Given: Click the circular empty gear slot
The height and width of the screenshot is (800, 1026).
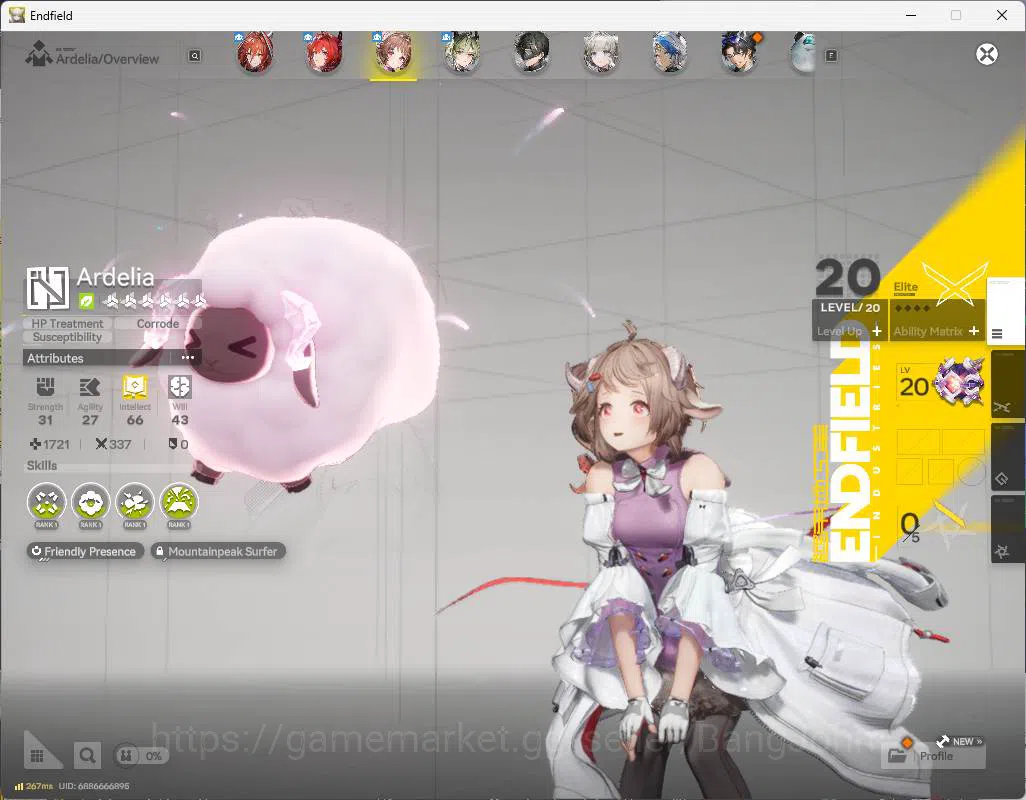Looking at the screenshot, I should tap(971, 471).
